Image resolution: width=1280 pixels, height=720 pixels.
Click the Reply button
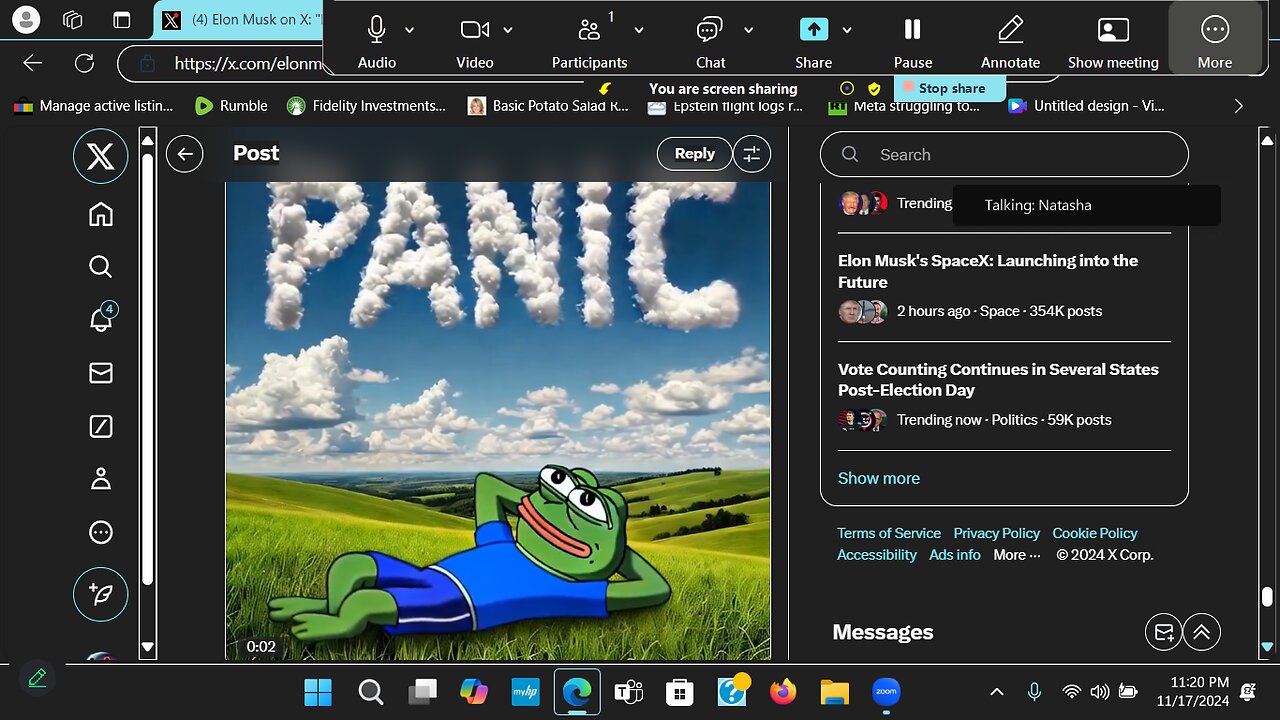click(694, 154)
